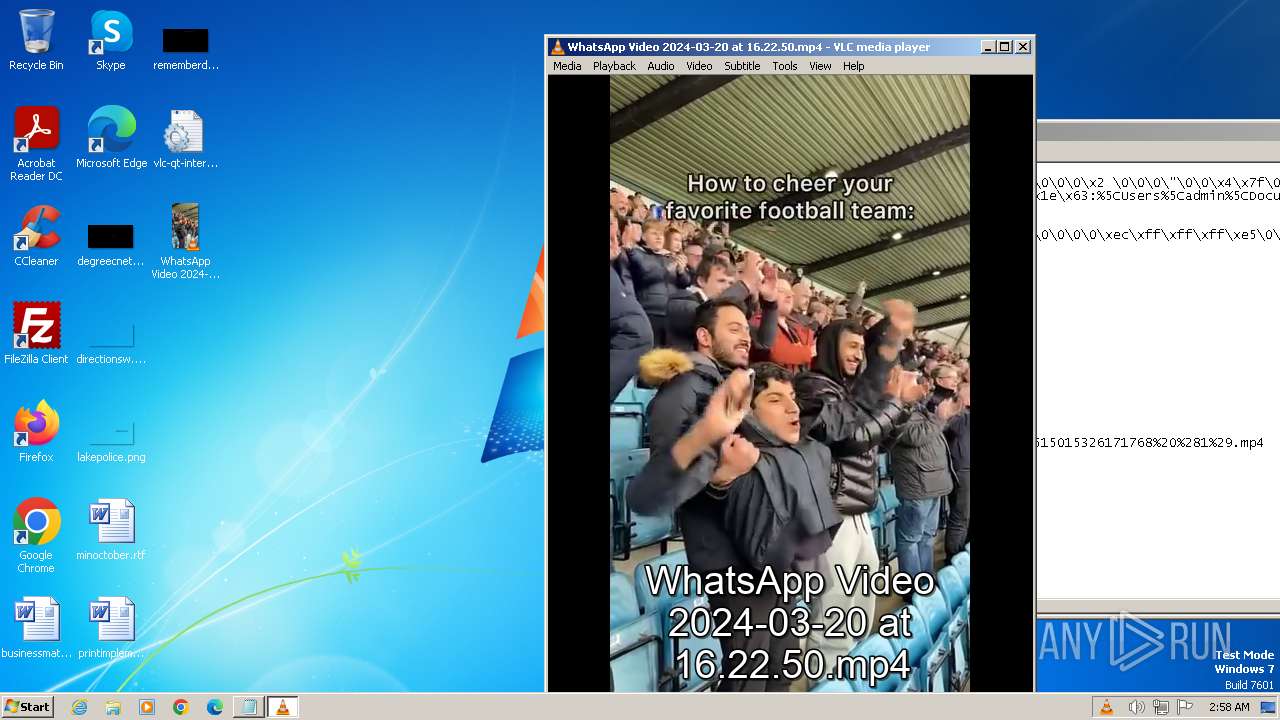Open Windows Media Player from taskbar
This screenshot has height=720, width=1280.
pos(147,707)
